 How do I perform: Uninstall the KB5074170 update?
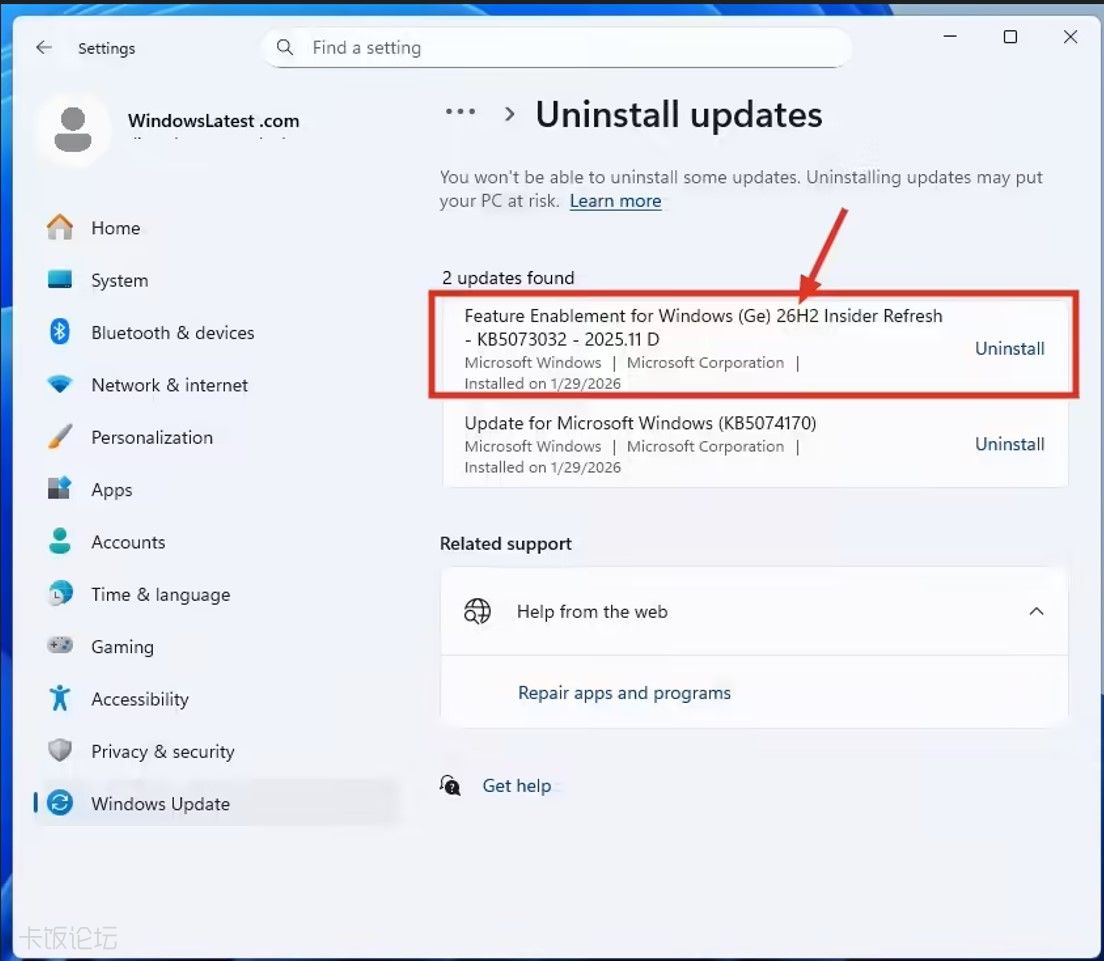coord(1009,444)
